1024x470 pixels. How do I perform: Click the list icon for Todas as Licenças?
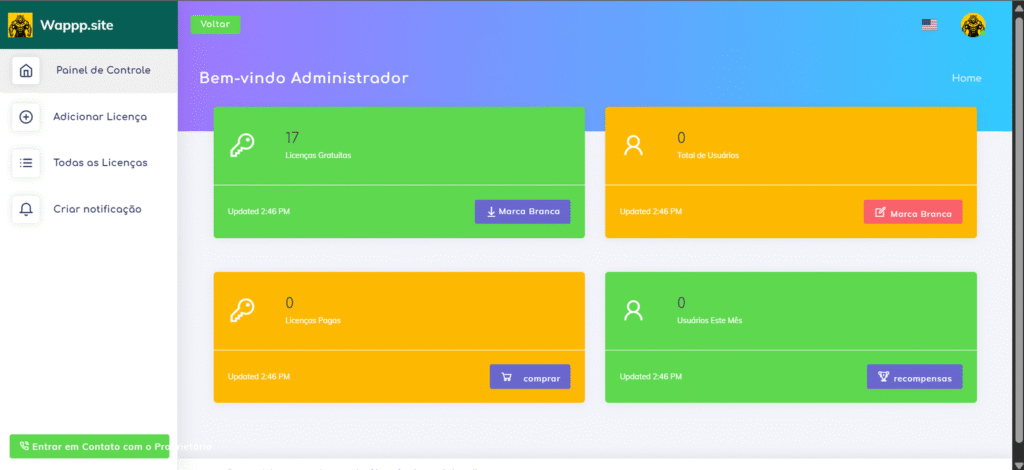pos(26,163)
